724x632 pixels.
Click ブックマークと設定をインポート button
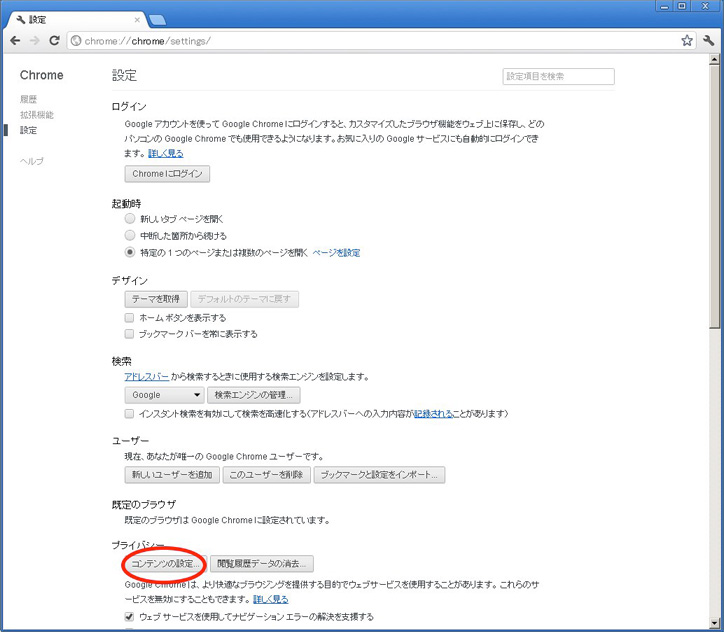379,475
